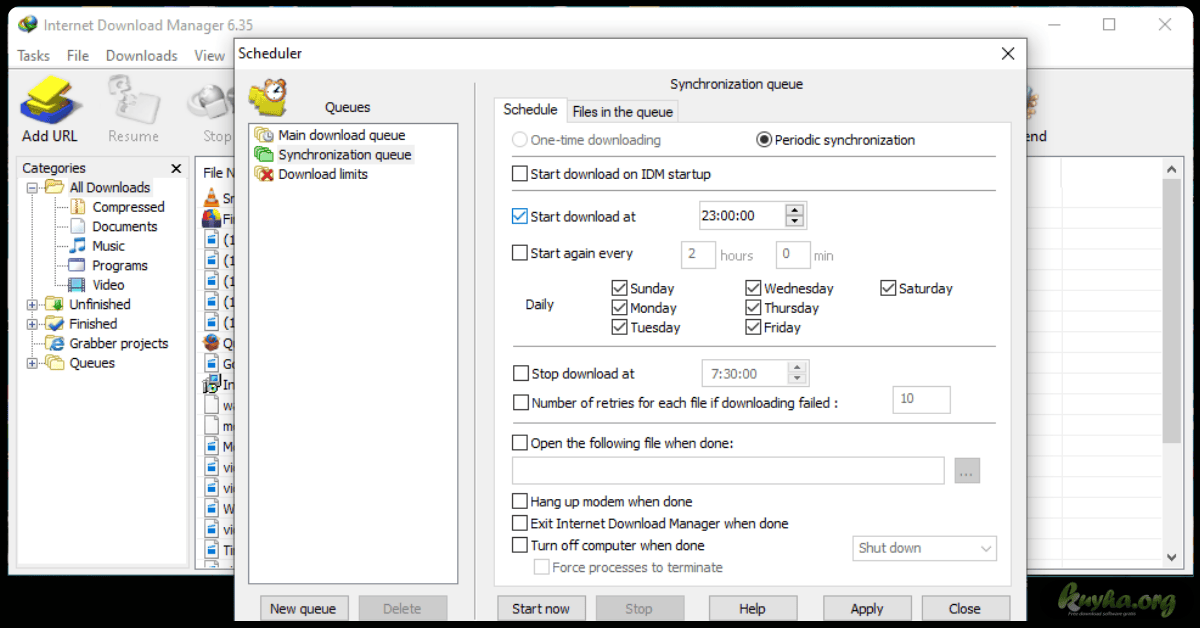
Task: Click the Add URL toolbar icon
Action: 49,100
